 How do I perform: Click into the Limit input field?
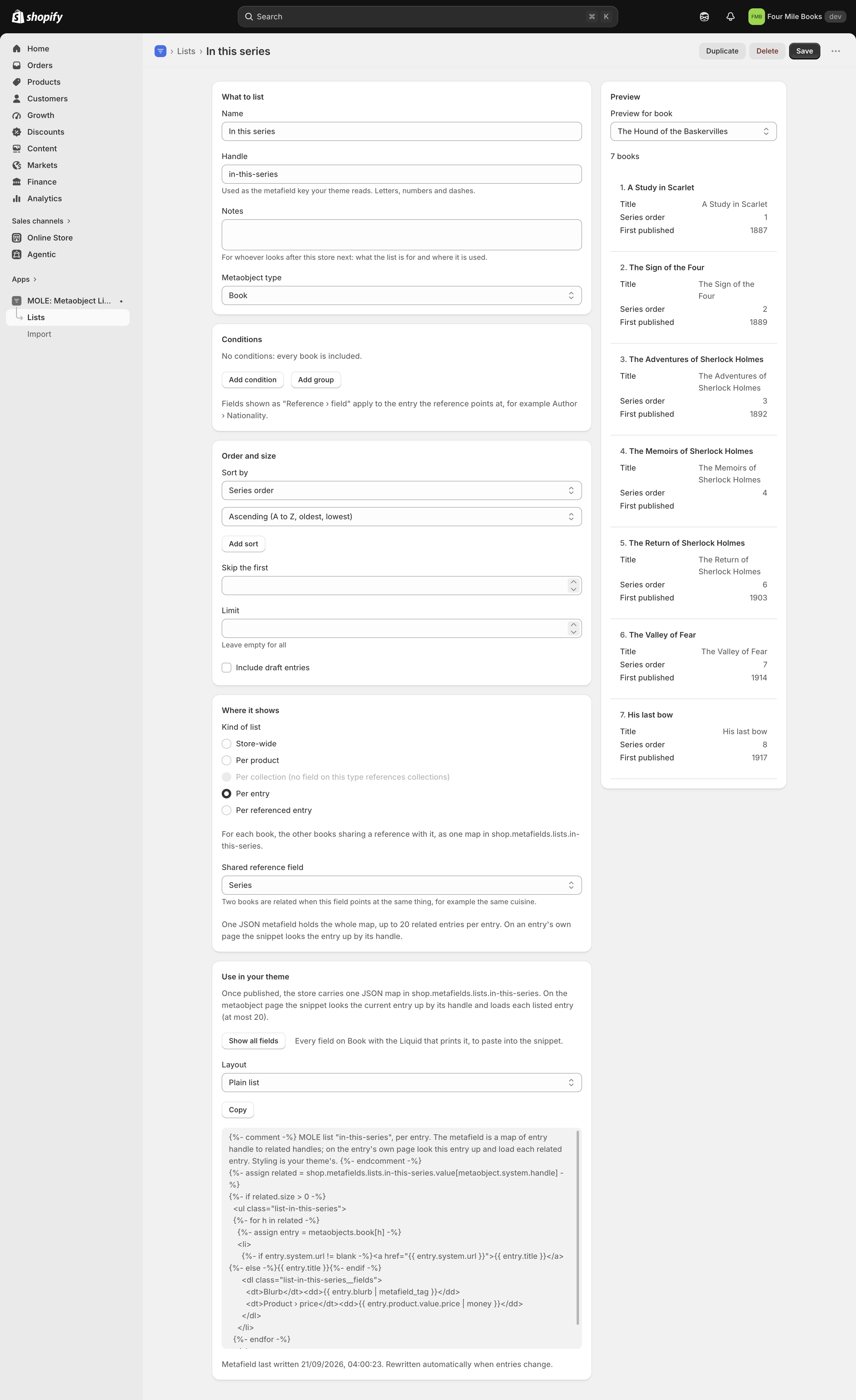(402, 628)
